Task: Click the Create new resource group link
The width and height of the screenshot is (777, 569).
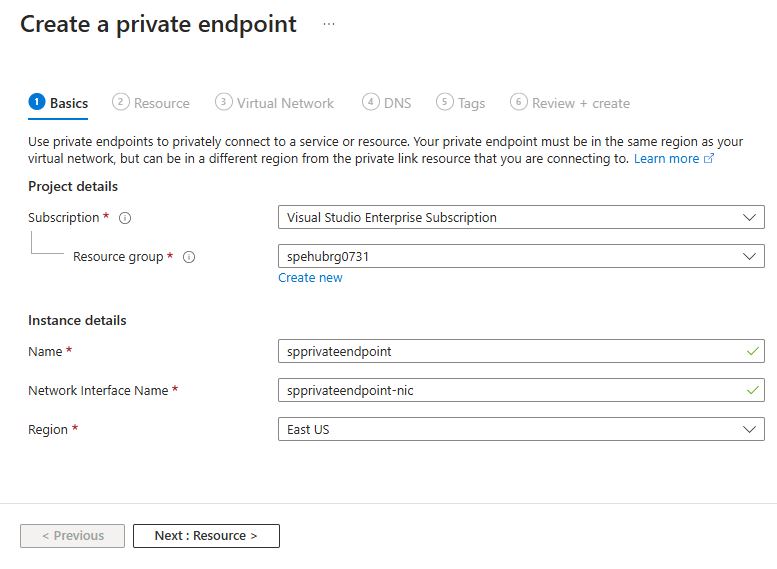Action: click(310, 278)
